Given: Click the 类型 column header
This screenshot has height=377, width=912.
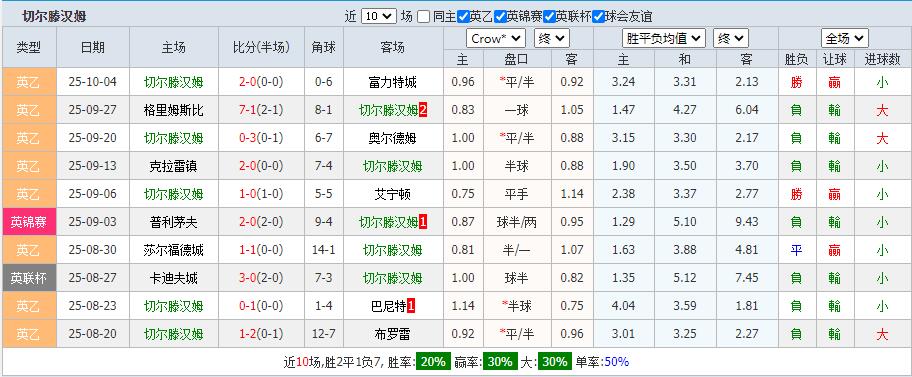Looking at the screenshot, I should point(29,47).
